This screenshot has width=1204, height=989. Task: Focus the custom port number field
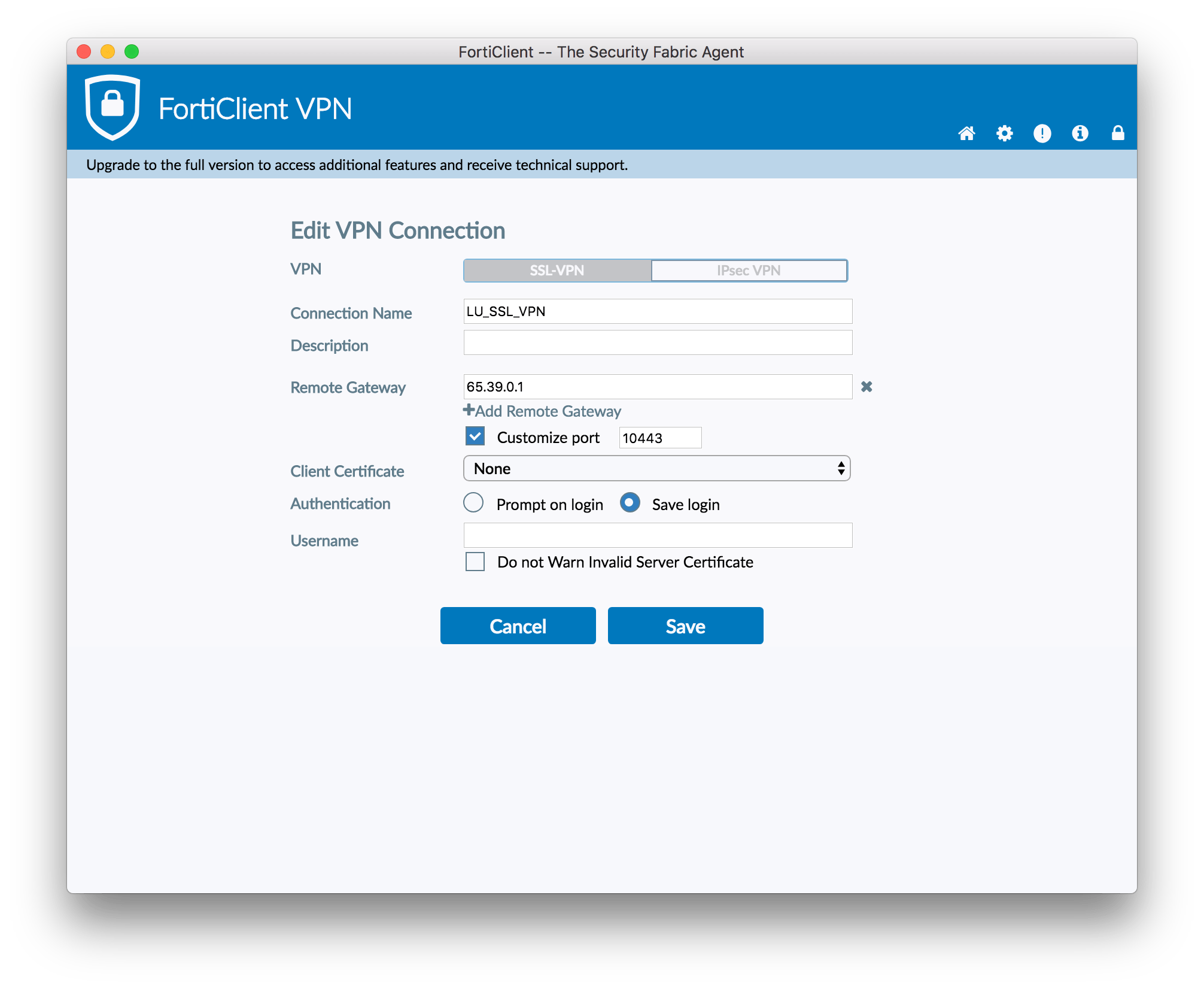click(661, 438)
